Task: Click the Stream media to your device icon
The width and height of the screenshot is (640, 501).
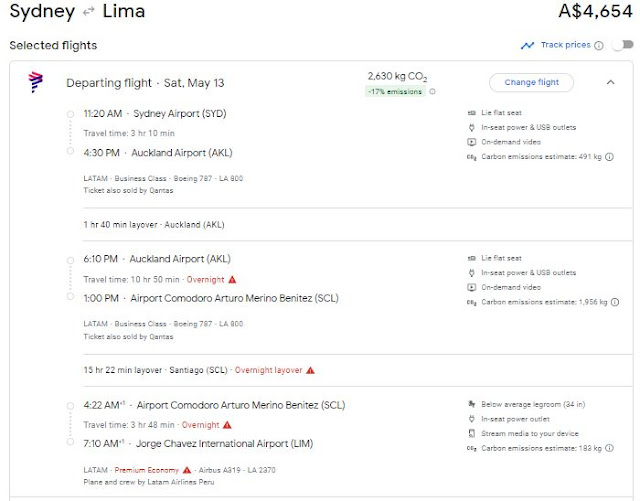Action: coord(471,434)
